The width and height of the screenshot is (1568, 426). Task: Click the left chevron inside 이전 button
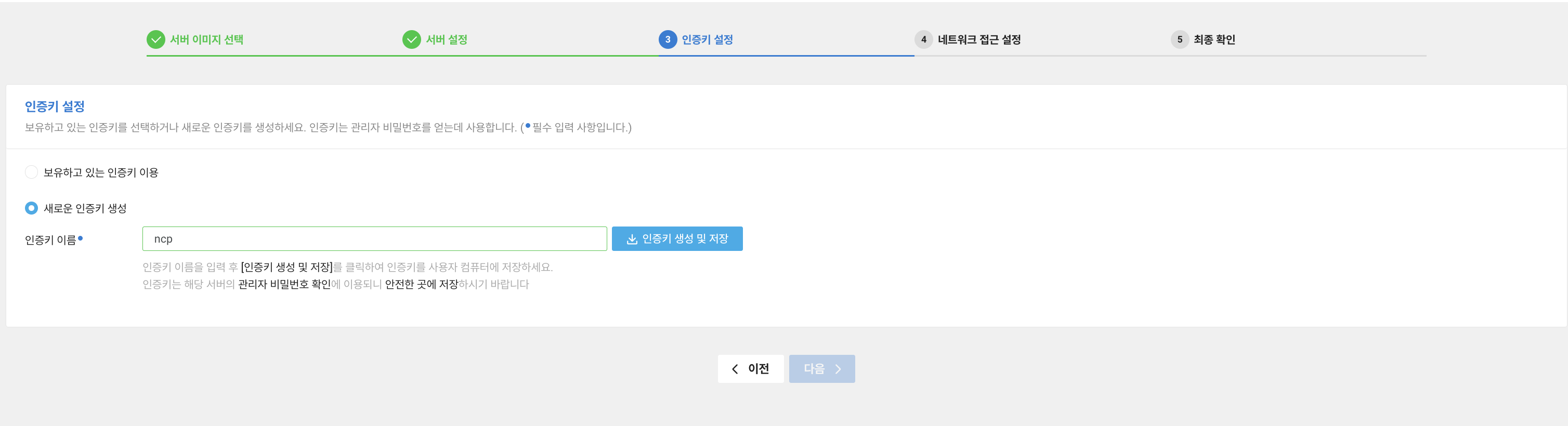pos(735,369)
